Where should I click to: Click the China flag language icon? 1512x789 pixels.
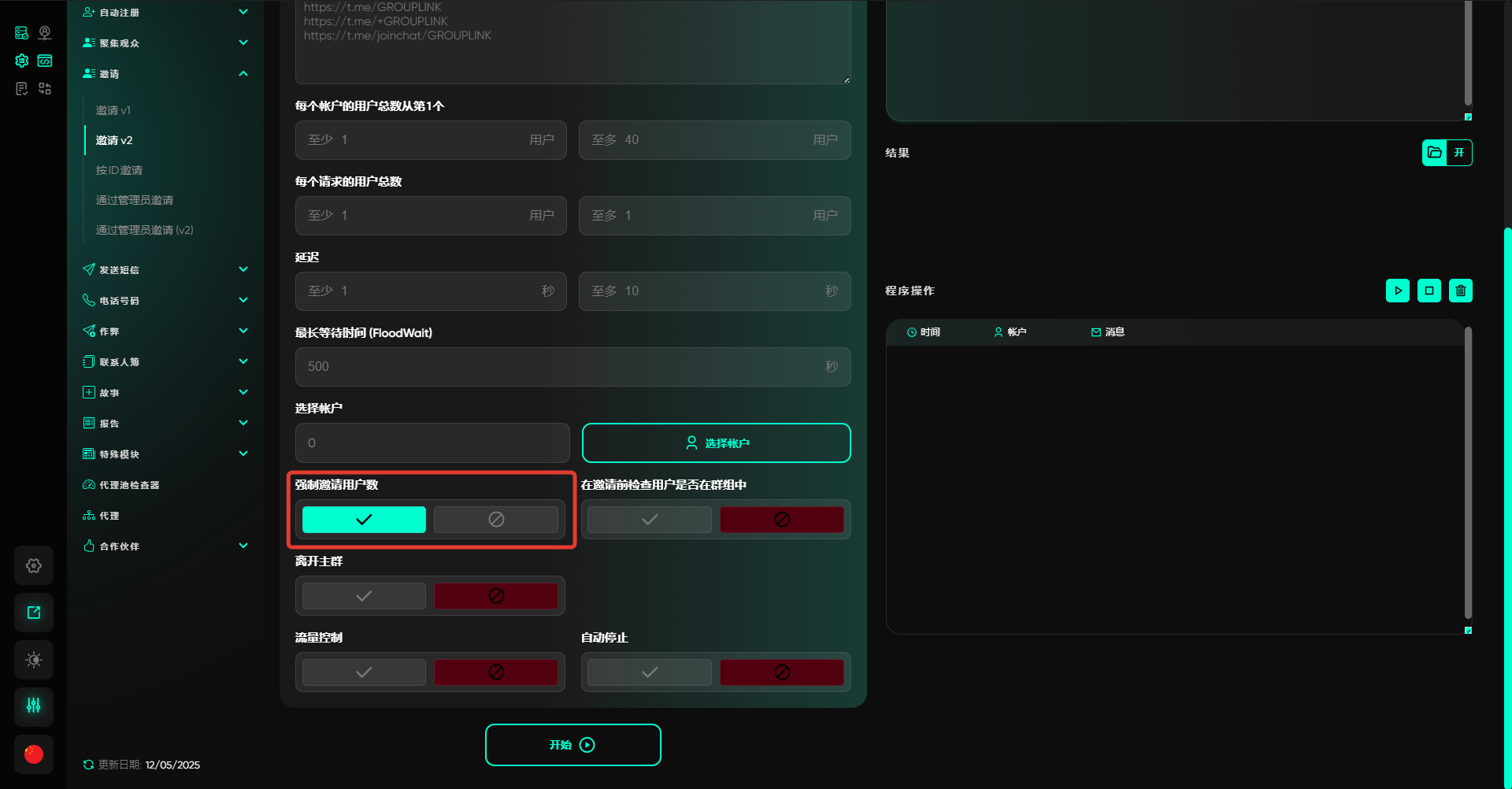point(34,754)
